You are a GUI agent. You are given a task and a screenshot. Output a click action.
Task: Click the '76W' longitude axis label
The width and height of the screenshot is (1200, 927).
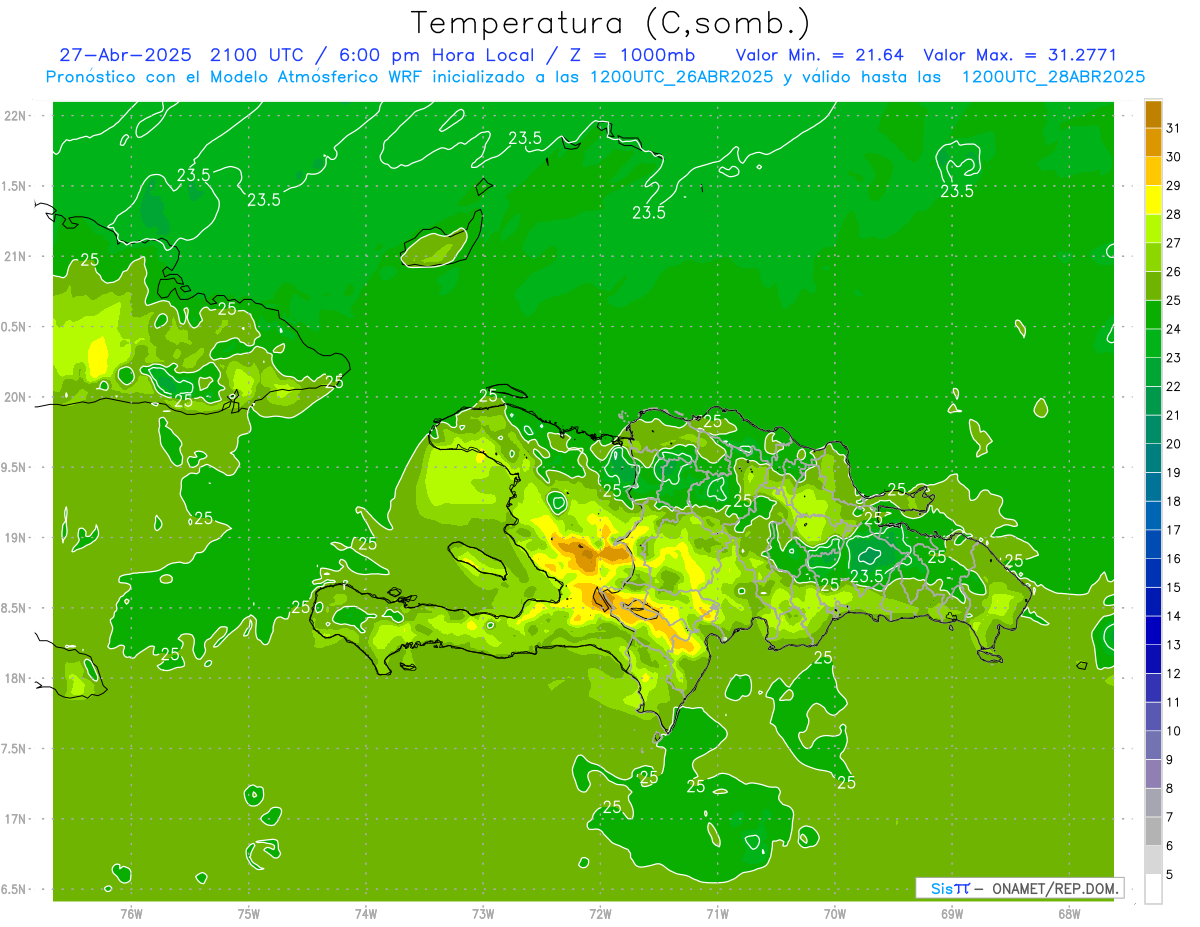coord(131,913)
